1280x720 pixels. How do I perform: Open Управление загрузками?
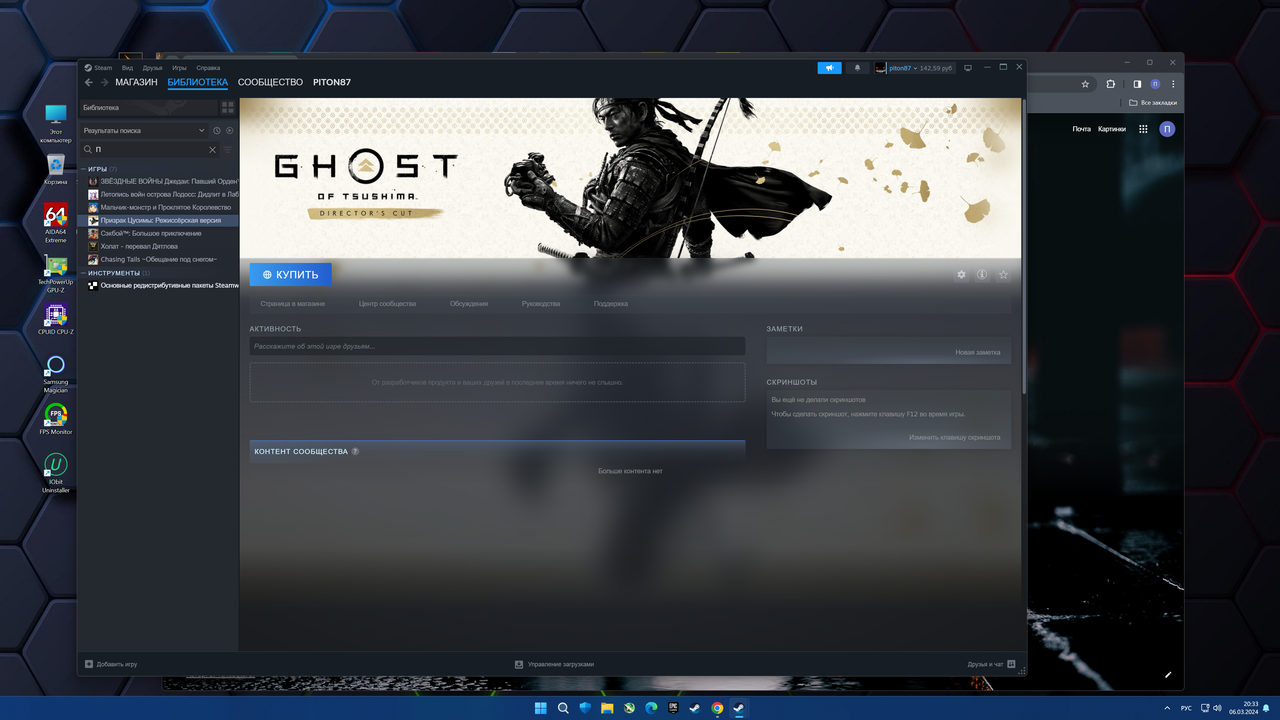tap(554, 664)
